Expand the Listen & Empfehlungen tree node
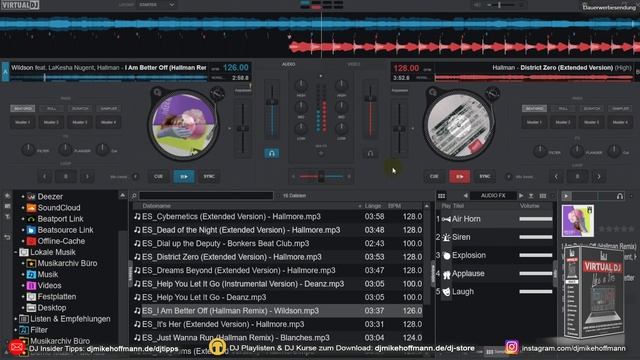The width and height of the screenshot is (640, 360). [x=15, y=319]
